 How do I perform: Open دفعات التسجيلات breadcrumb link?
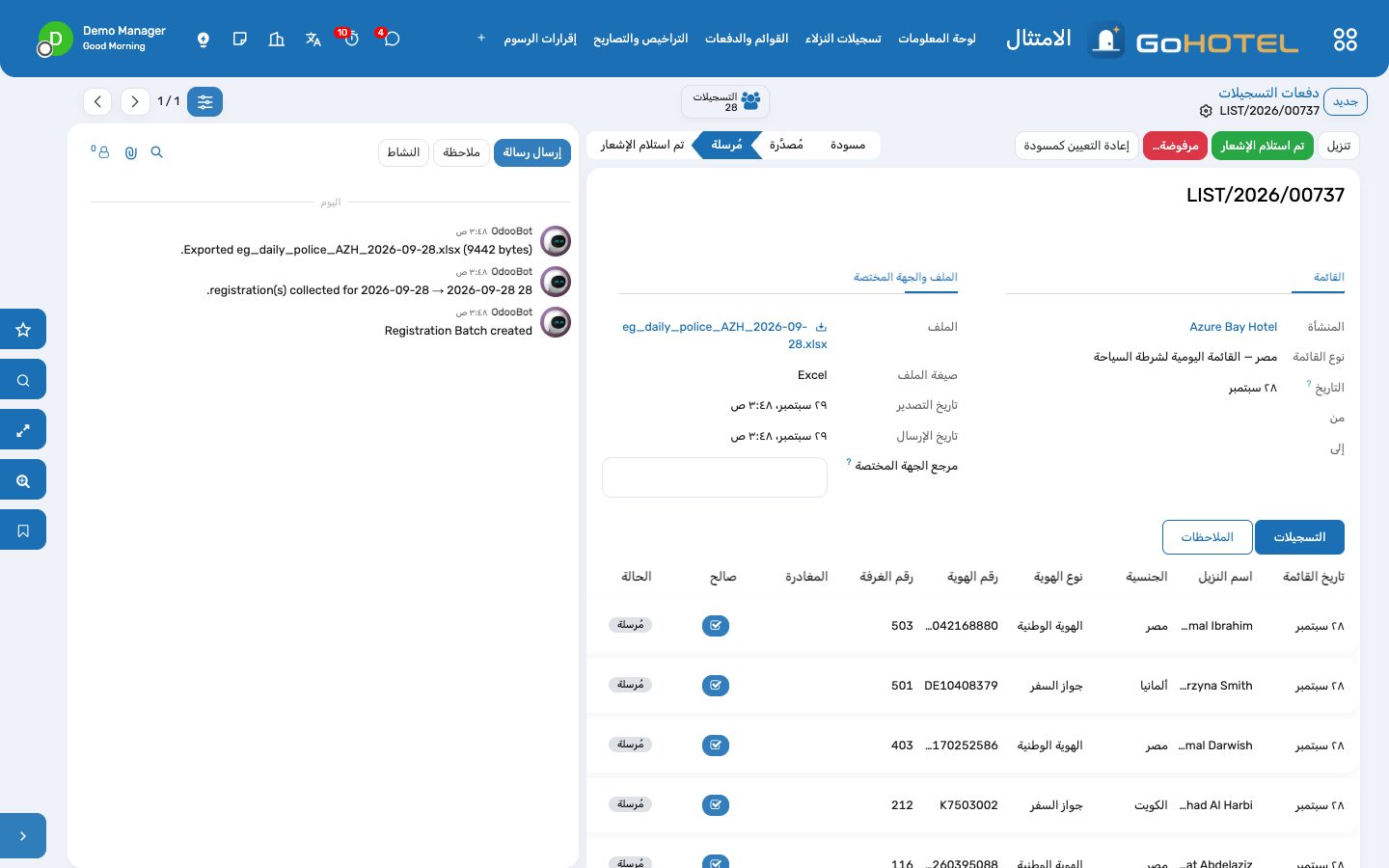pyautogui.click(x=1268, y=93)
